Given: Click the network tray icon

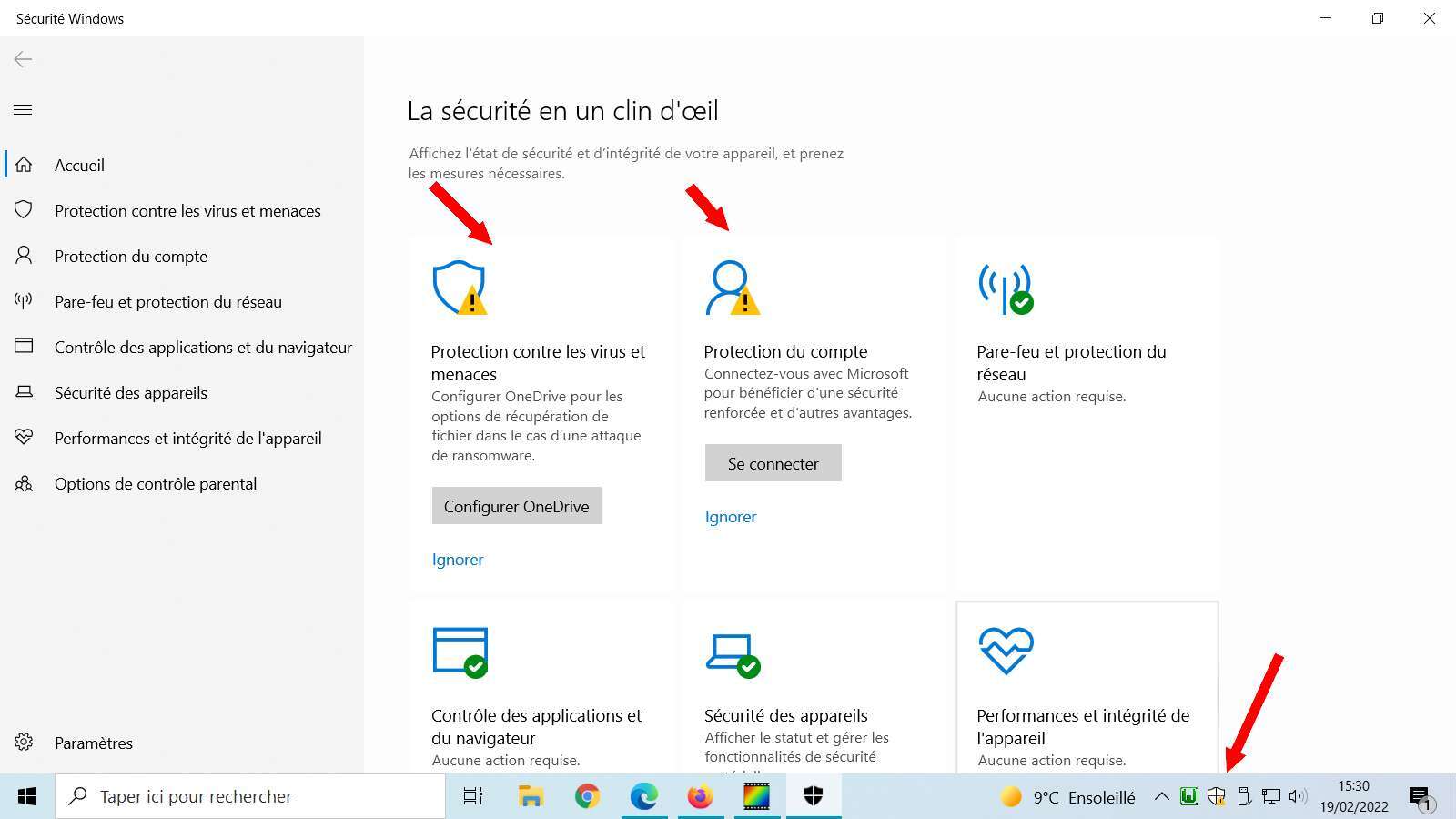Looking at the screenshot, I should pyautogui.click(x=1271, y=797).
